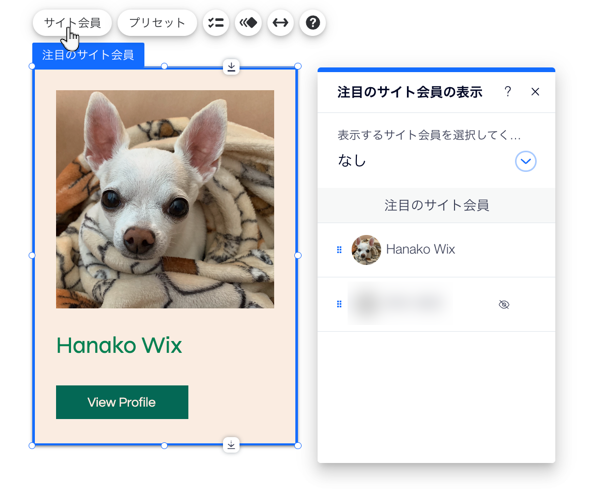This screenshot has height=502, width=600.
Task: Open panel help question mark icon
Action: point(508,92)
